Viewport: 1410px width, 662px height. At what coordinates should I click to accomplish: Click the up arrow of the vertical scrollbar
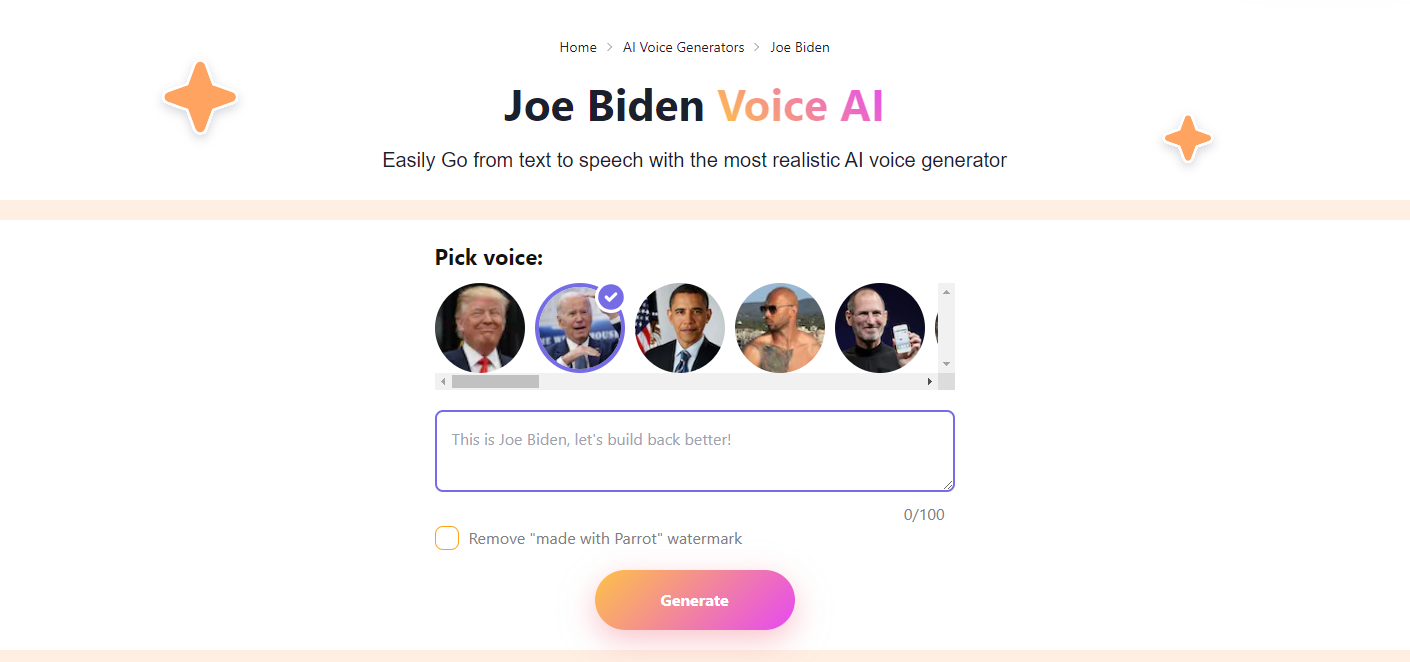click(x=945, y=290)
